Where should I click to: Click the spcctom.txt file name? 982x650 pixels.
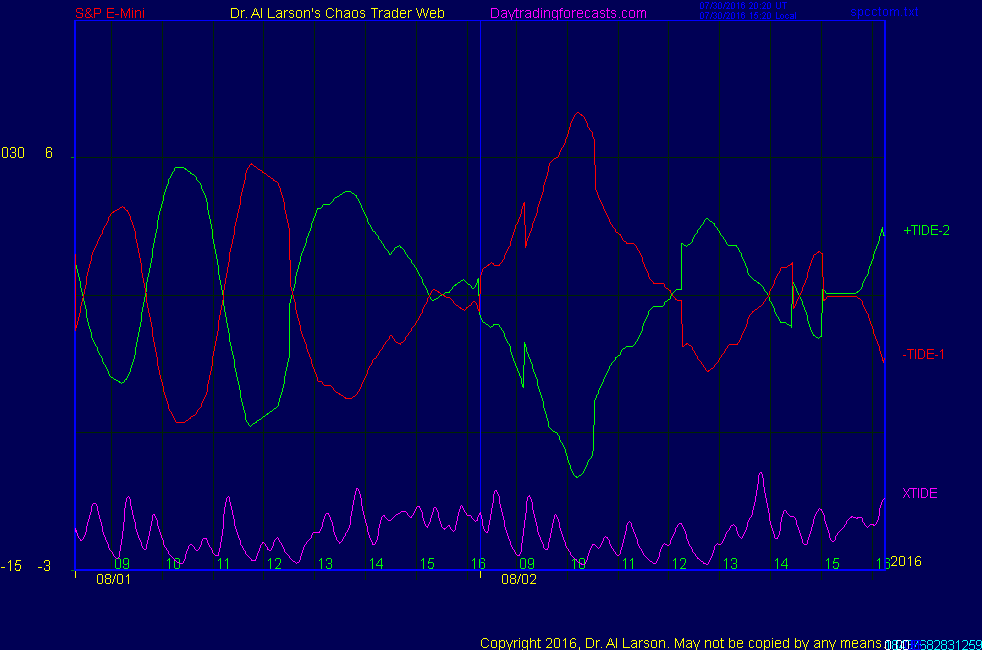click(884, 12)
